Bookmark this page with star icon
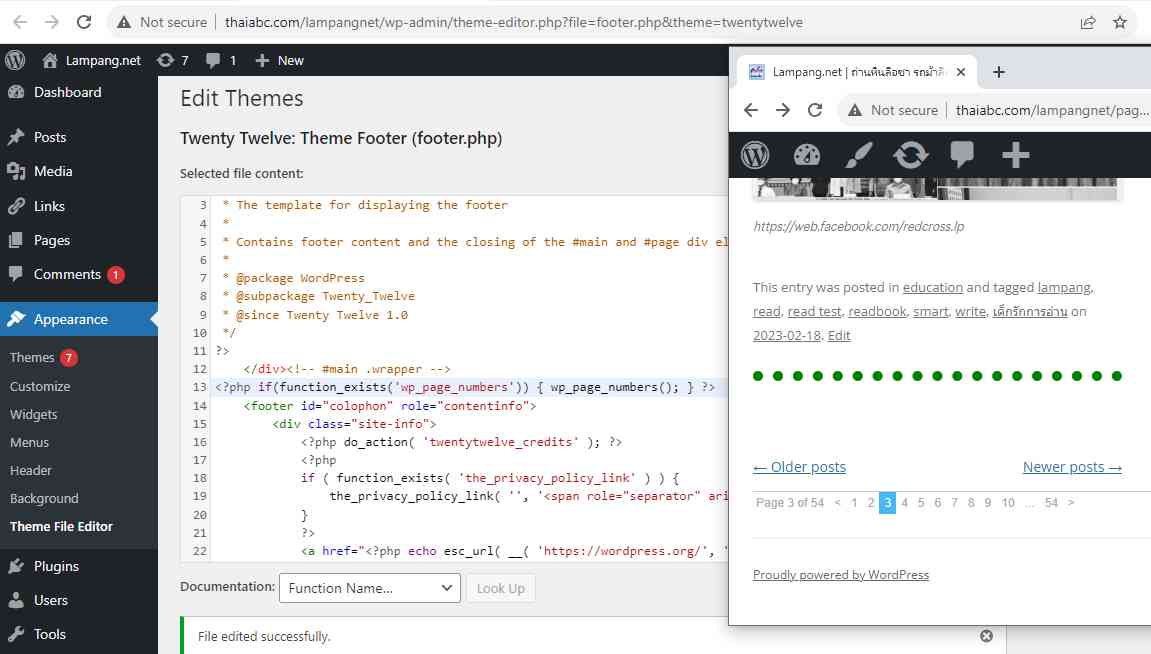 1120,22
